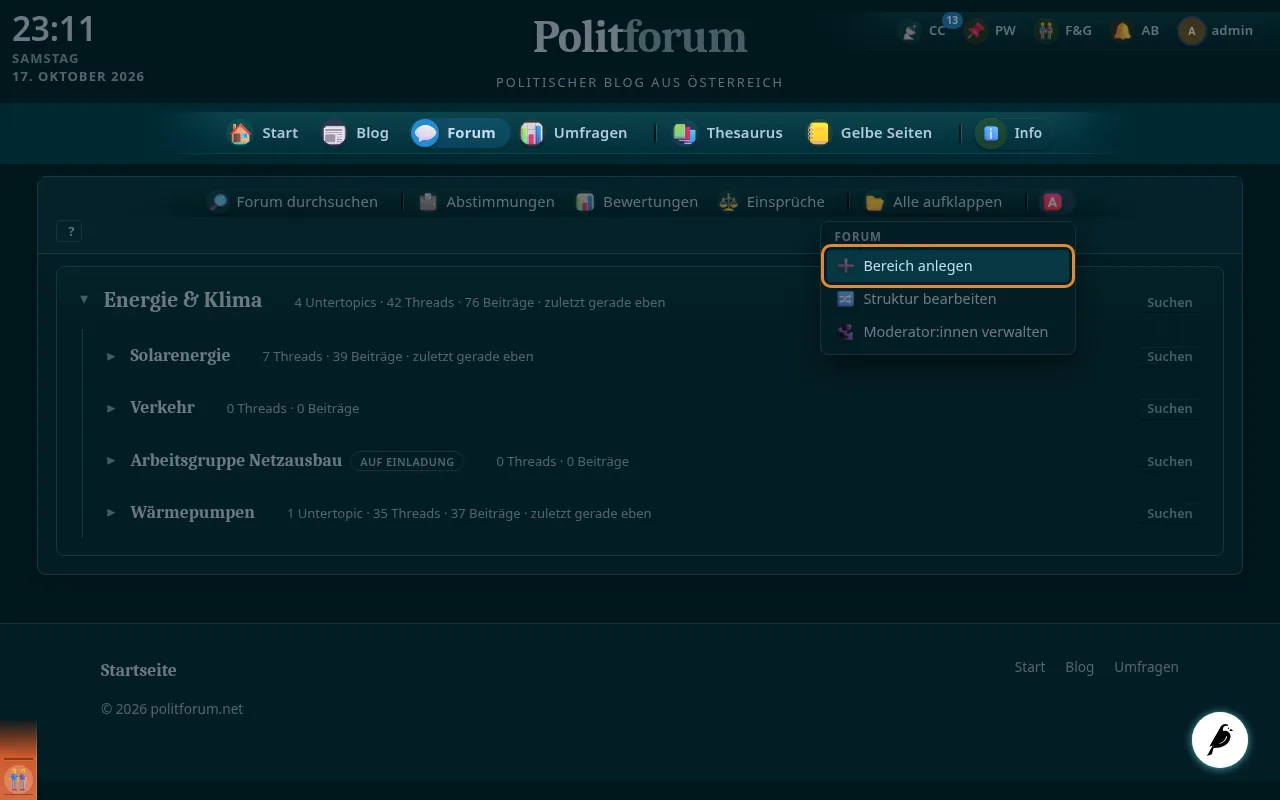
Task: Expand the Verkehr subtopic
Action: click(x=111, y=408)
